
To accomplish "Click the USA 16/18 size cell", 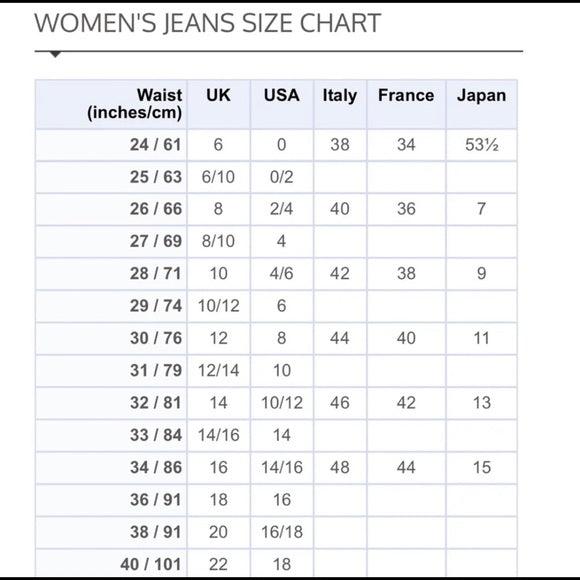I will pos(282,532).
